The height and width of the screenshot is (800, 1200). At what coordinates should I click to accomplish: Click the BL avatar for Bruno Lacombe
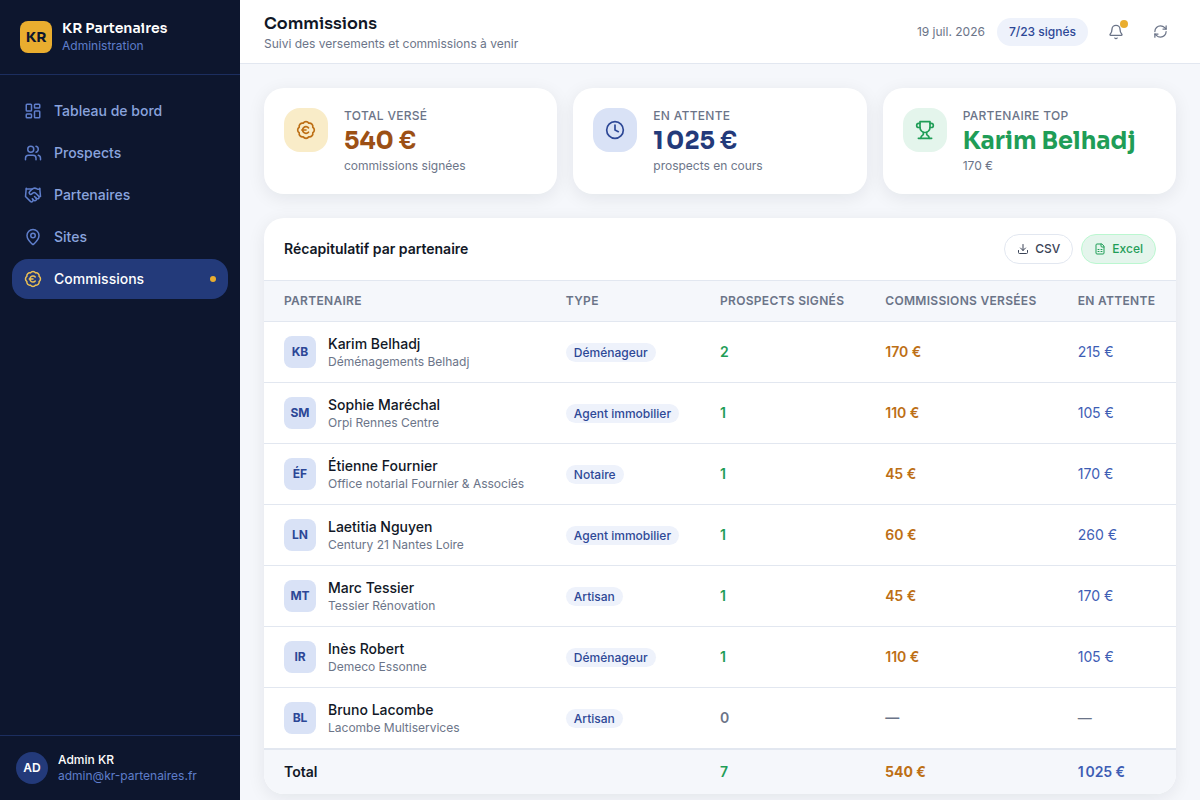(300, 718)
